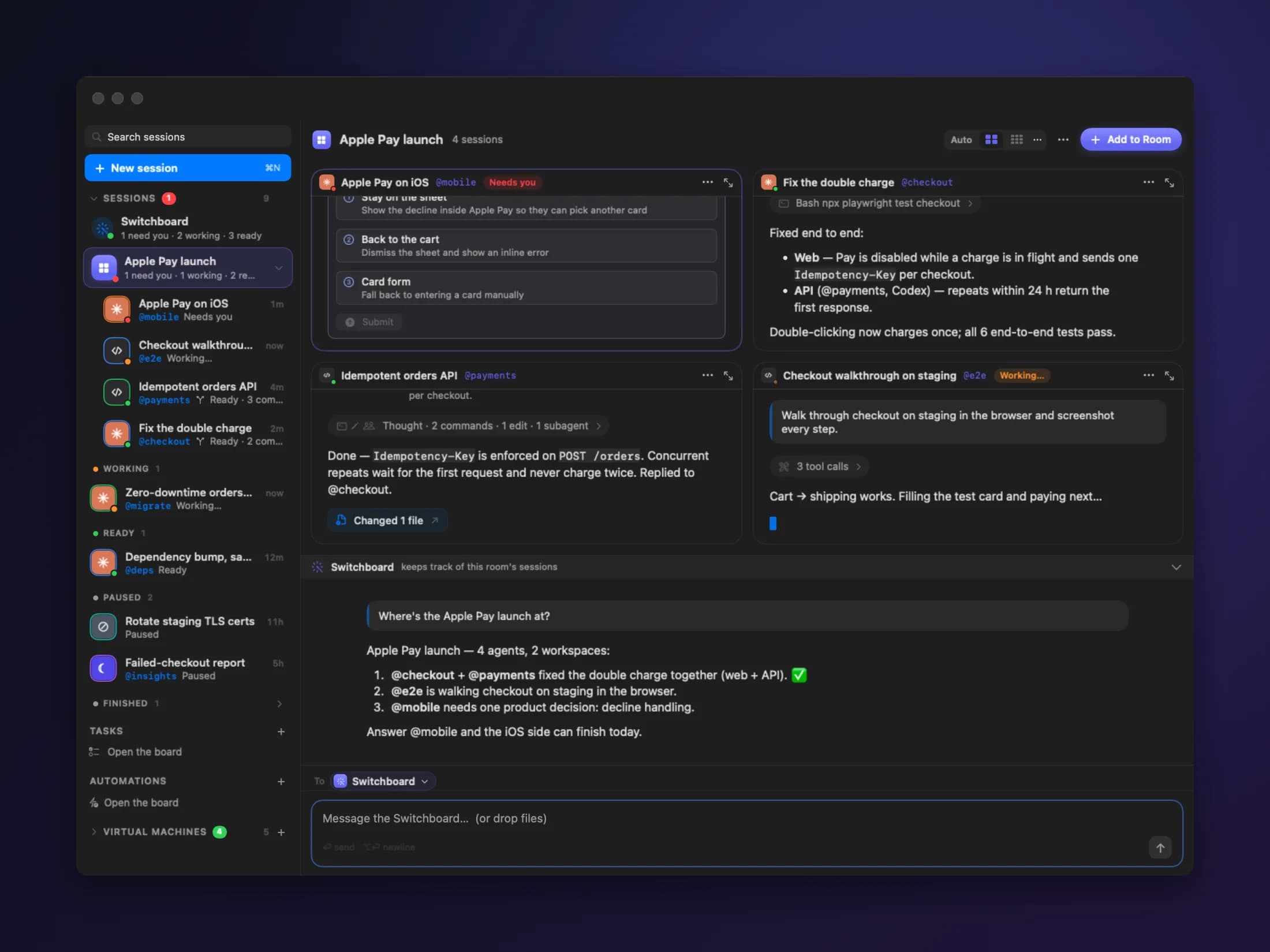Expand the Thought, 2 commands summary row
This screenshot has width=1270, height=952.
click(x=468, y=426)
